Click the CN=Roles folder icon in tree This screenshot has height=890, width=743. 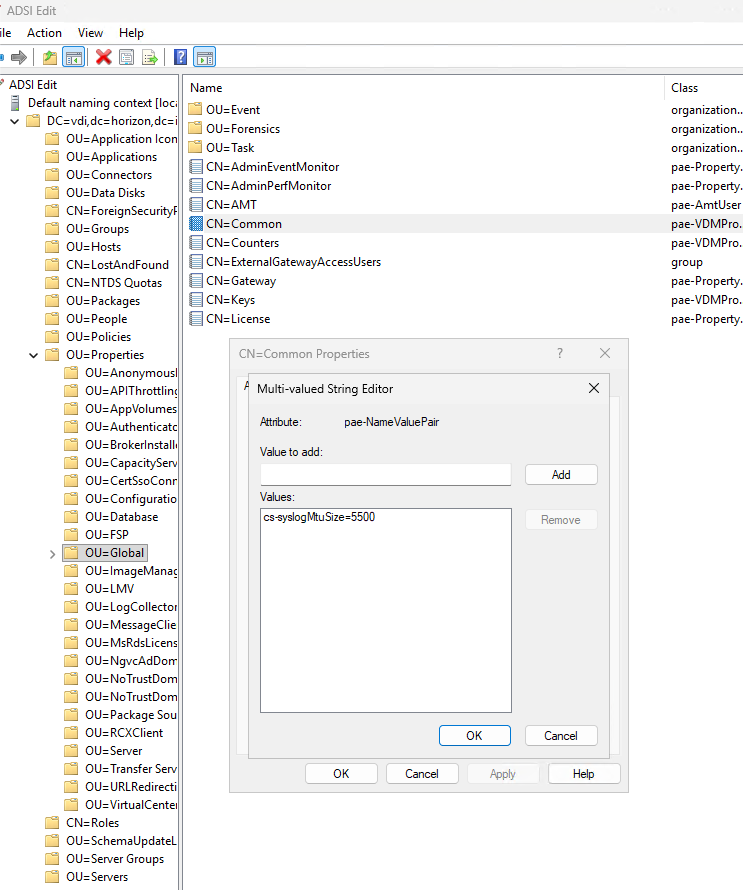[52, 822]
